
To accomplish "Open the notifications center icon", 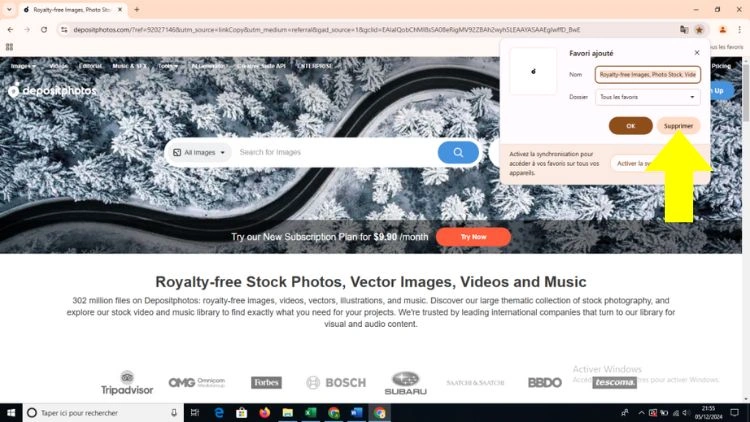I will (735, 412).
